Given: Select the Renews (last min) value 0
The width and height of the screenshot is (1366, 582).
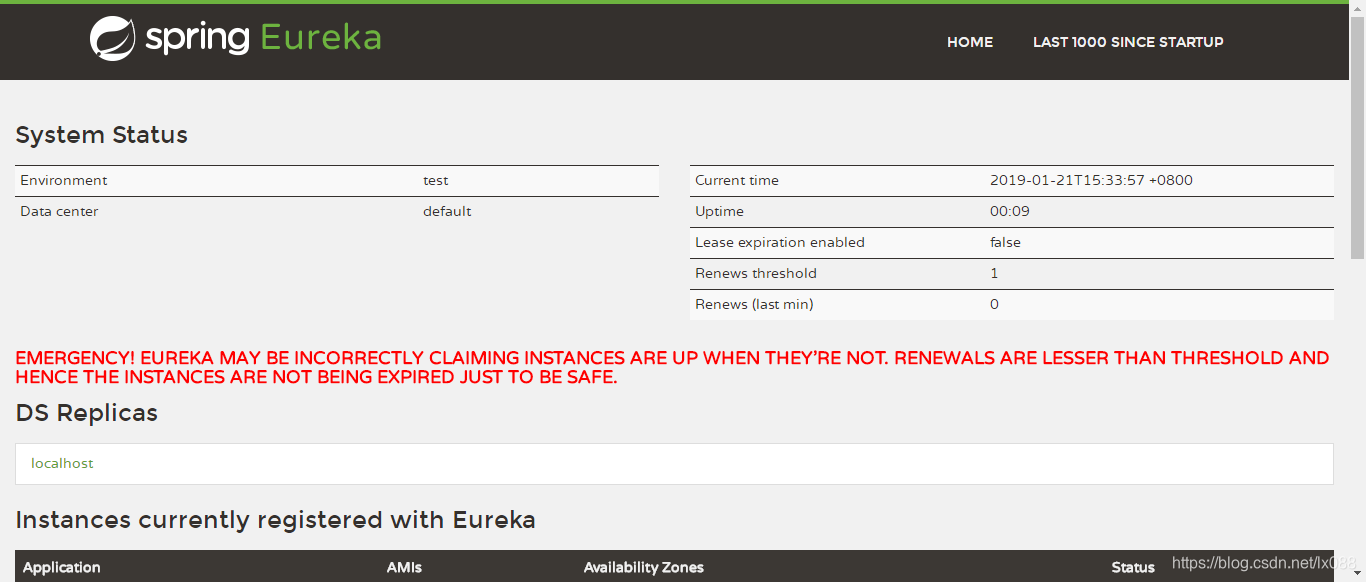Looking at the screenshot, I should click(994, 304).
